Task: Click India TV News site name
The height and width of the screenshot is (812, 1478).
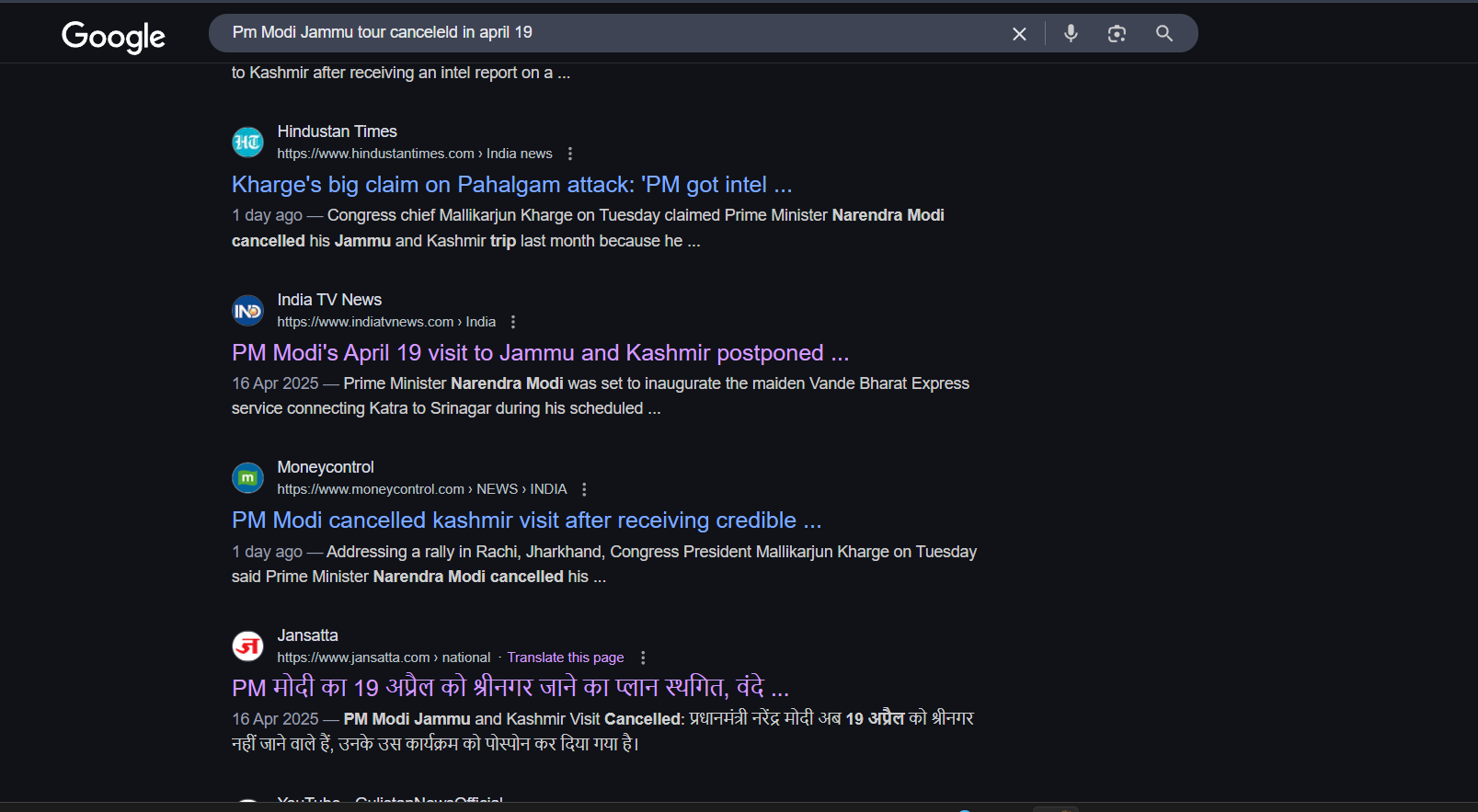Action: 329,300
